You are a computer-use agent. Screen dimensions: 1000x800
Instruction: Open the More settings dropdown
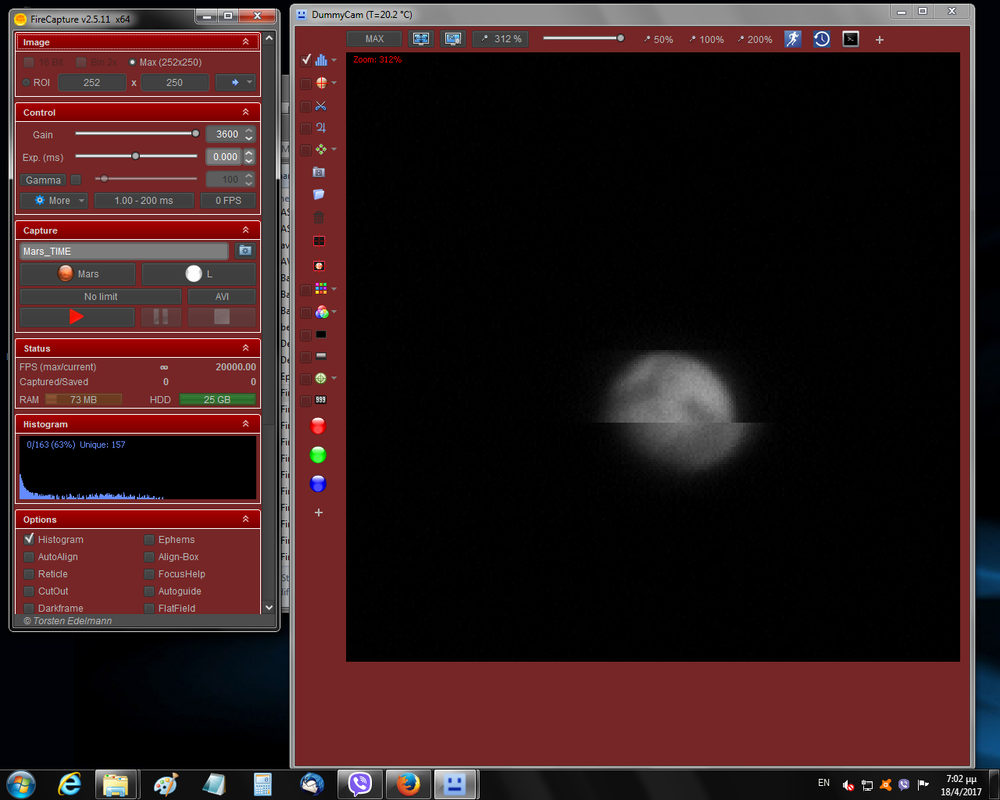coord(54,200)
